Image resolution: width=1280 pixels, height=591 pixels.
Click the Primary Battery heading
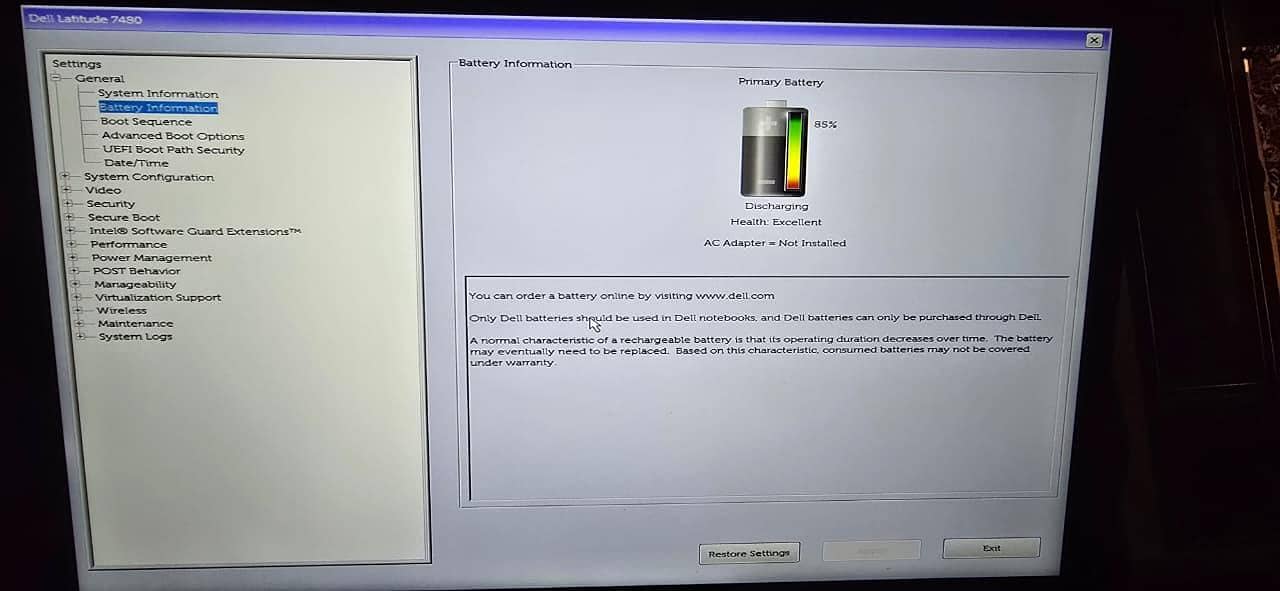coord(781,82)
